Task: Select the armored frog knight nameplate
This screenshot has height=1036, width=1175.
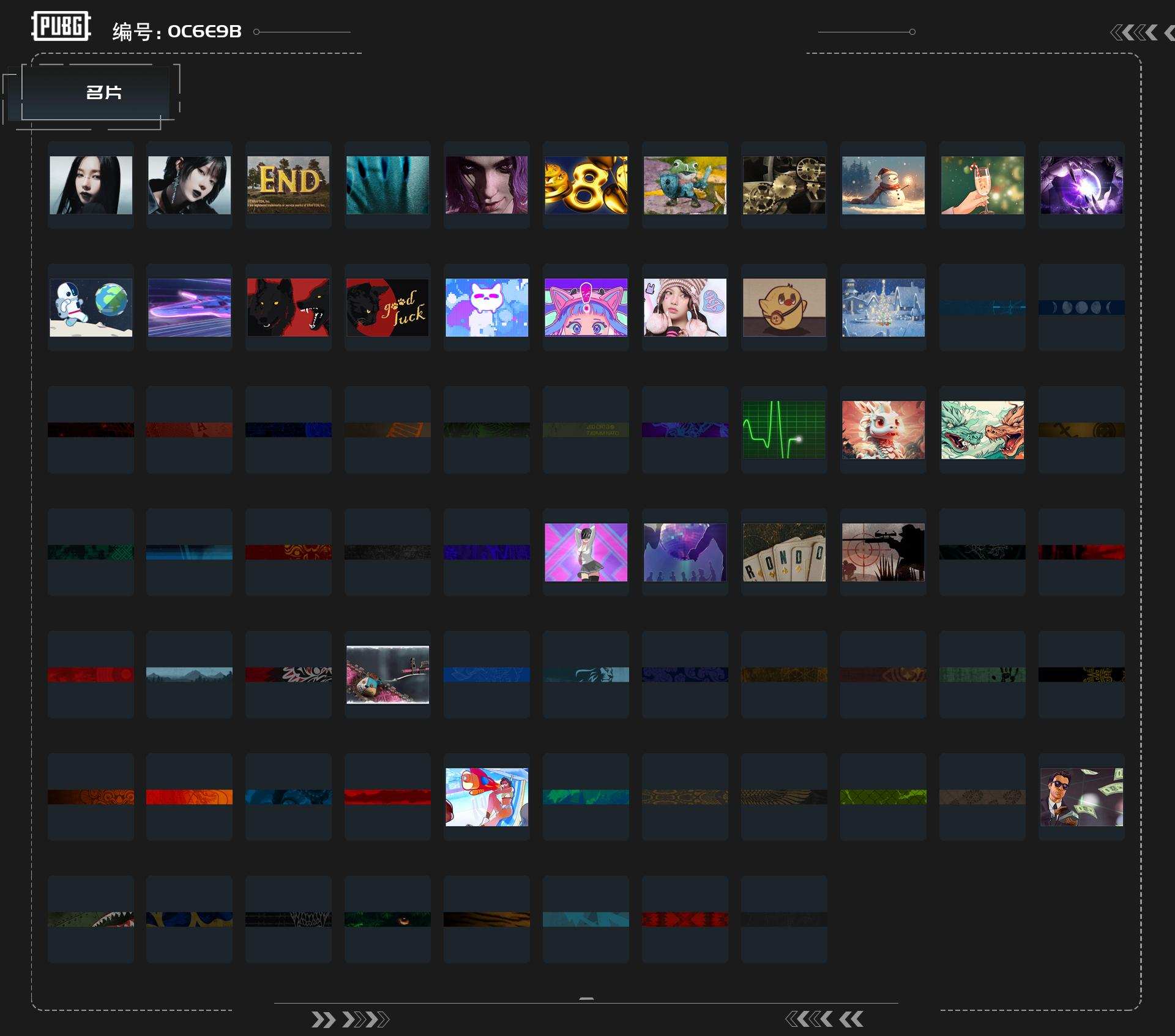Action: 685,185
